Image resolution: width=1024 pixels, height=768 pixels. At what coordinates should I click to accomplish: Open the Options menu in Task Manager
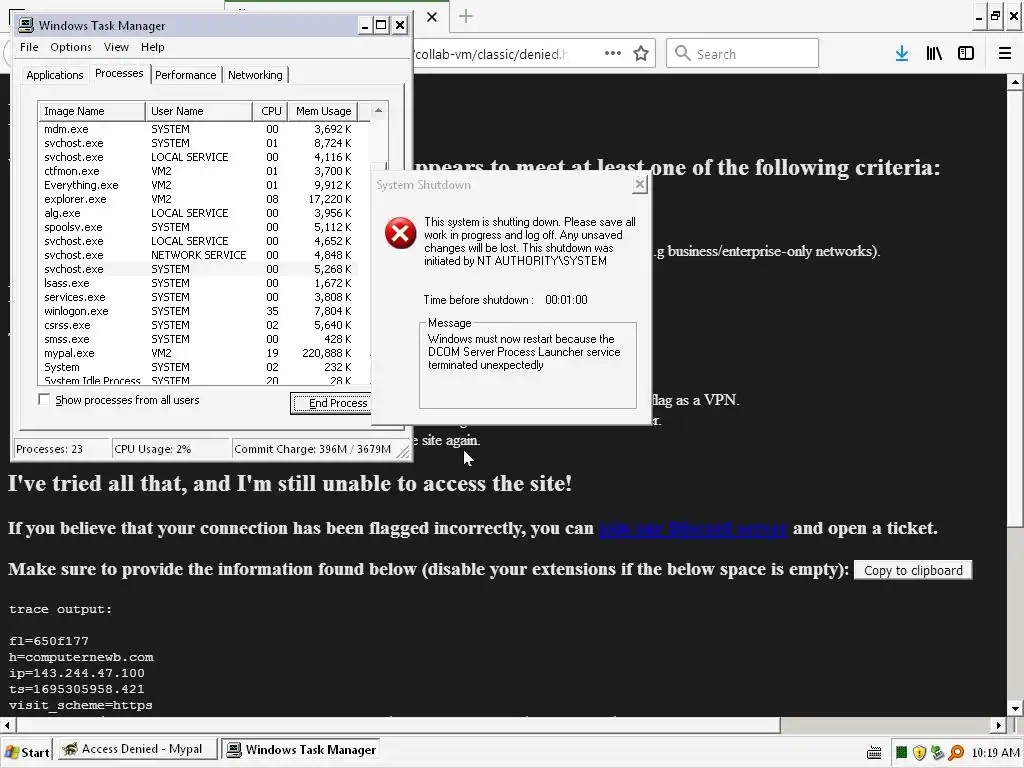(71, 47)
